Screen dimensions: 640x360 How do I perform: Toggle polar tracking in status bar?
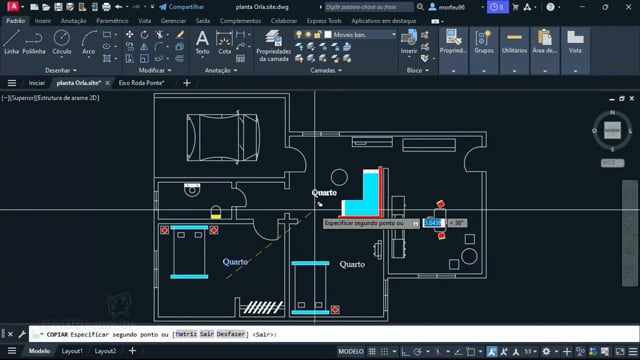pyautogui.click(x=418, y=351)
